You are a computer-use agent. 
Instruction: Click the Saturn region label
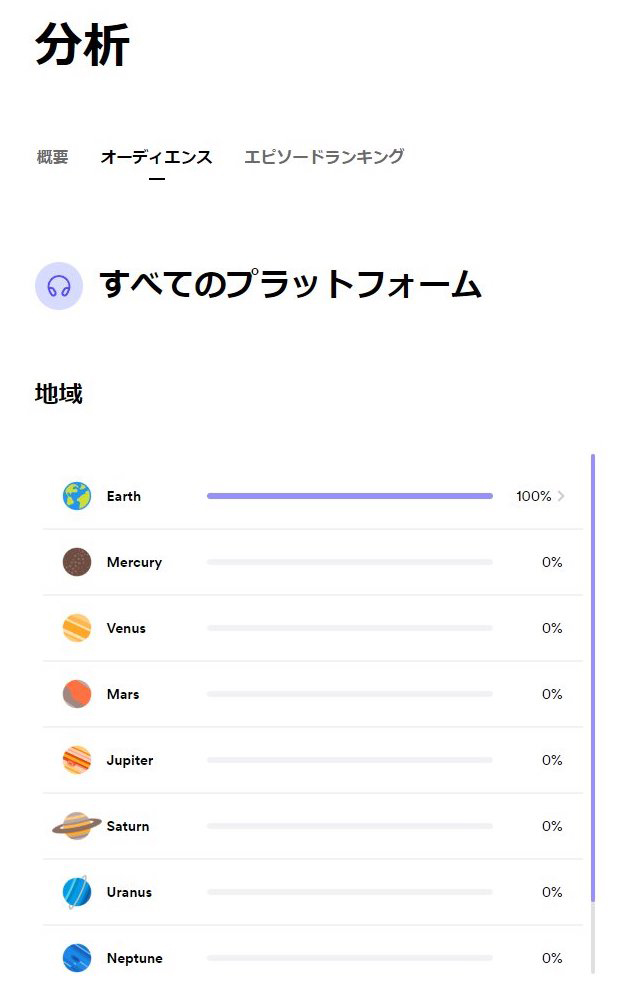pos(128,826)
